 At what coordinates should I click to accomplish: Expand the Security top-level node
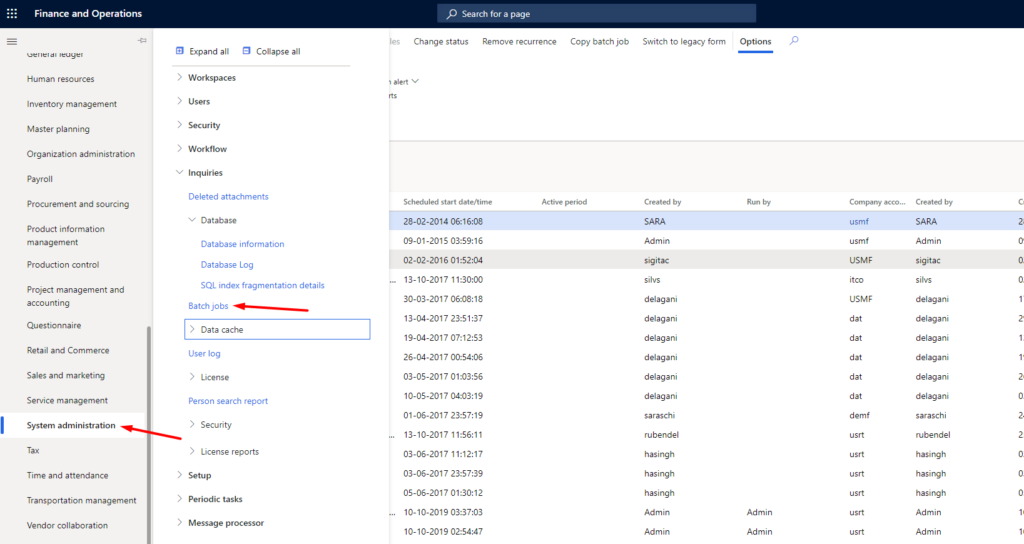[179, 125]
